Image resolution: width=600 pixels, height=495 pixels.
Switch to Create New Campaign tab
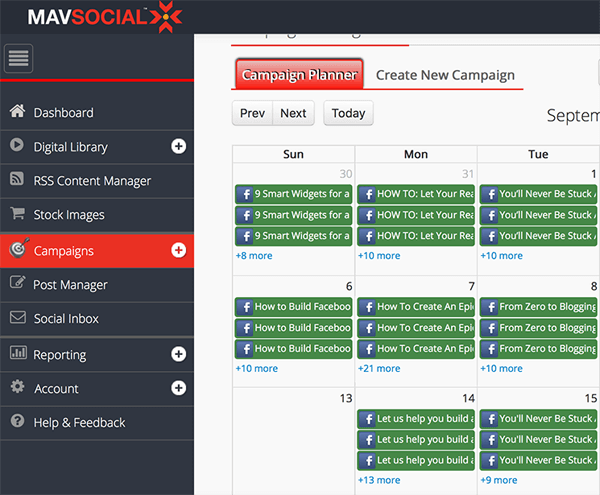tap(445, 75)
